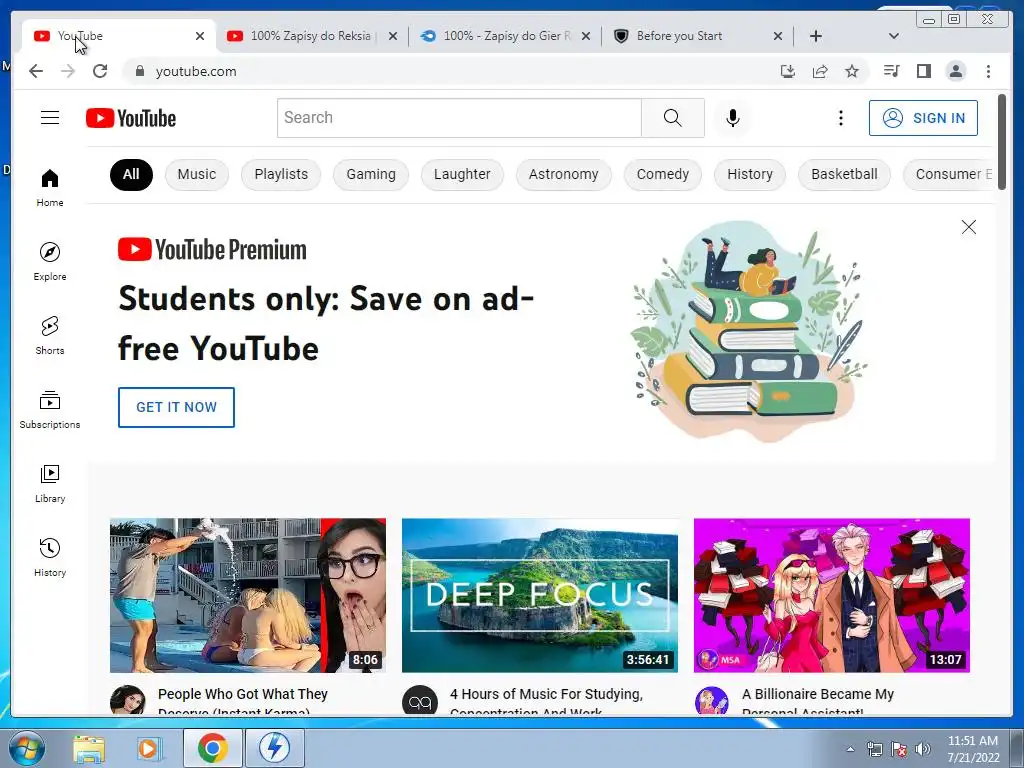The height and width of the screenshot is (768, 1024).
Task: Dismiss the YouTube Premium banner
Action: point(968,227)
